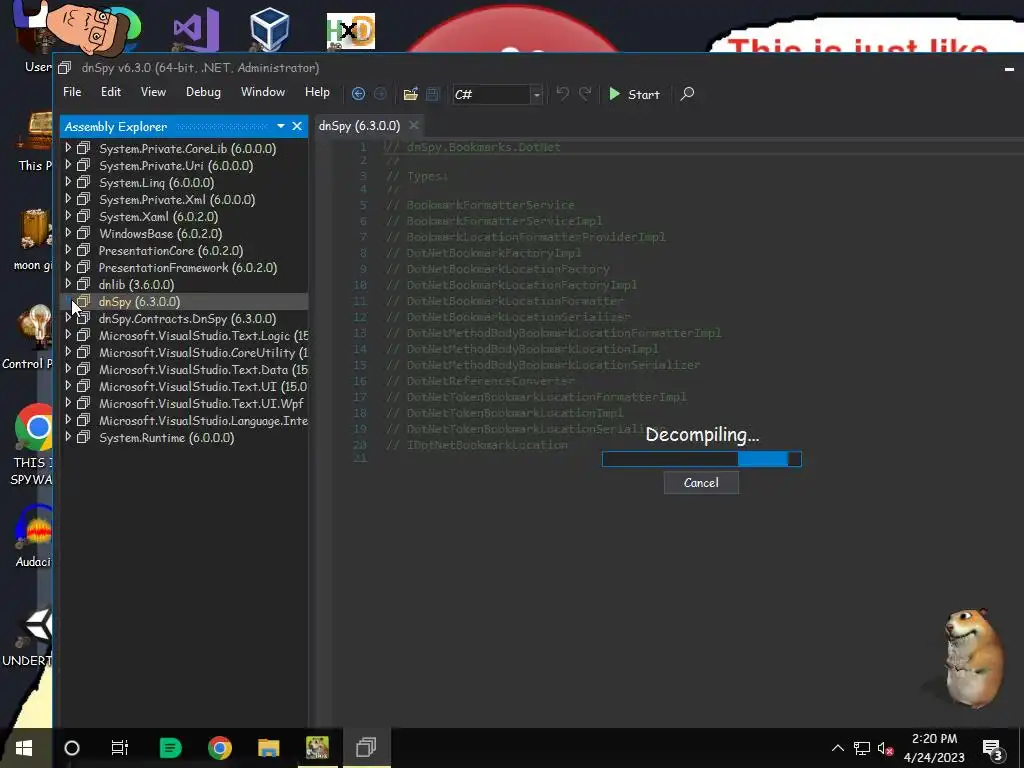Click the network status tray icon
This screenshot has width=1024, height=768.
(861, 748)
